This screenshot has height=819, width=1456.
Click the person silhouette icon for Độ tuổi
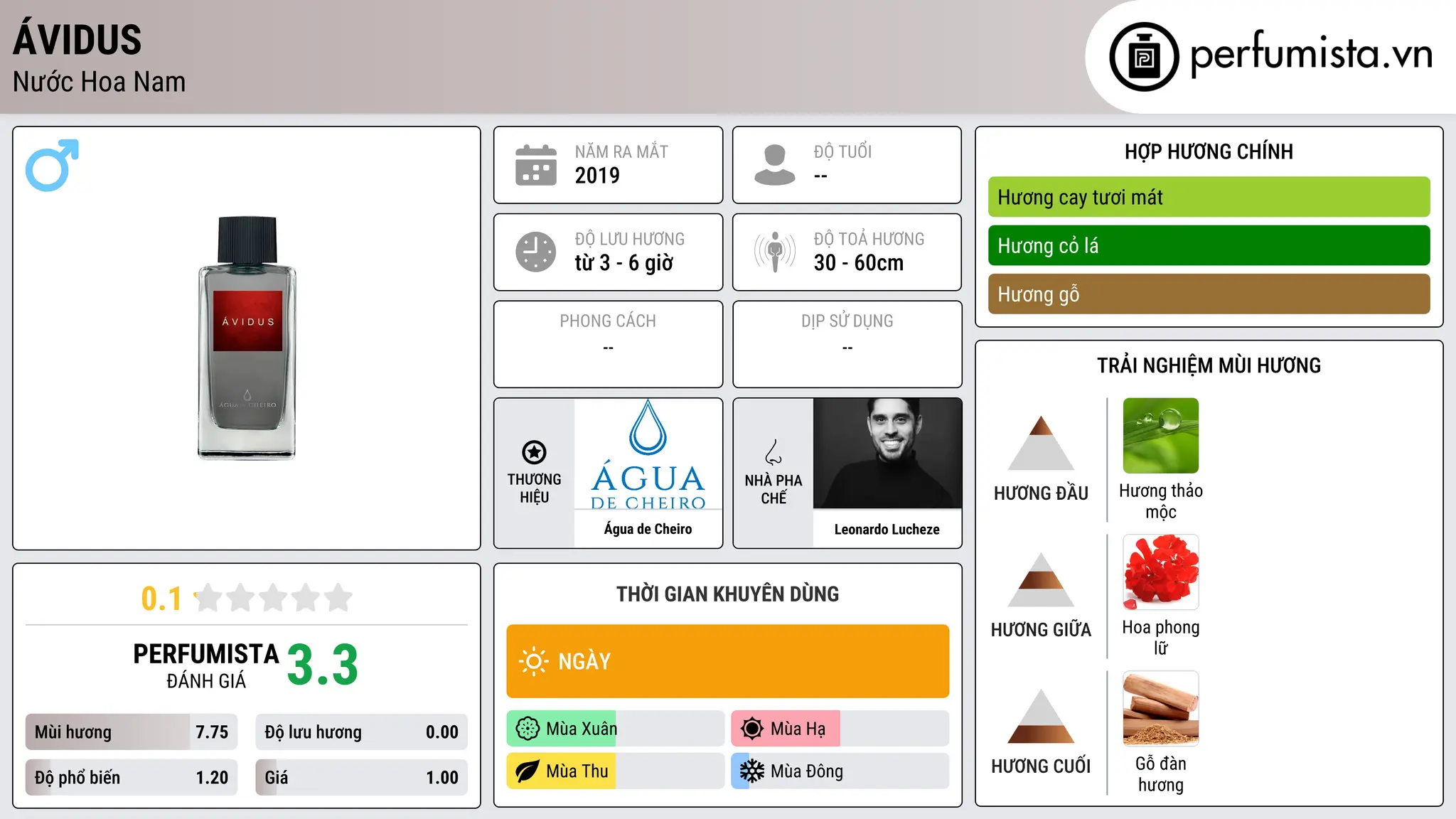click(x=774, y=165)
